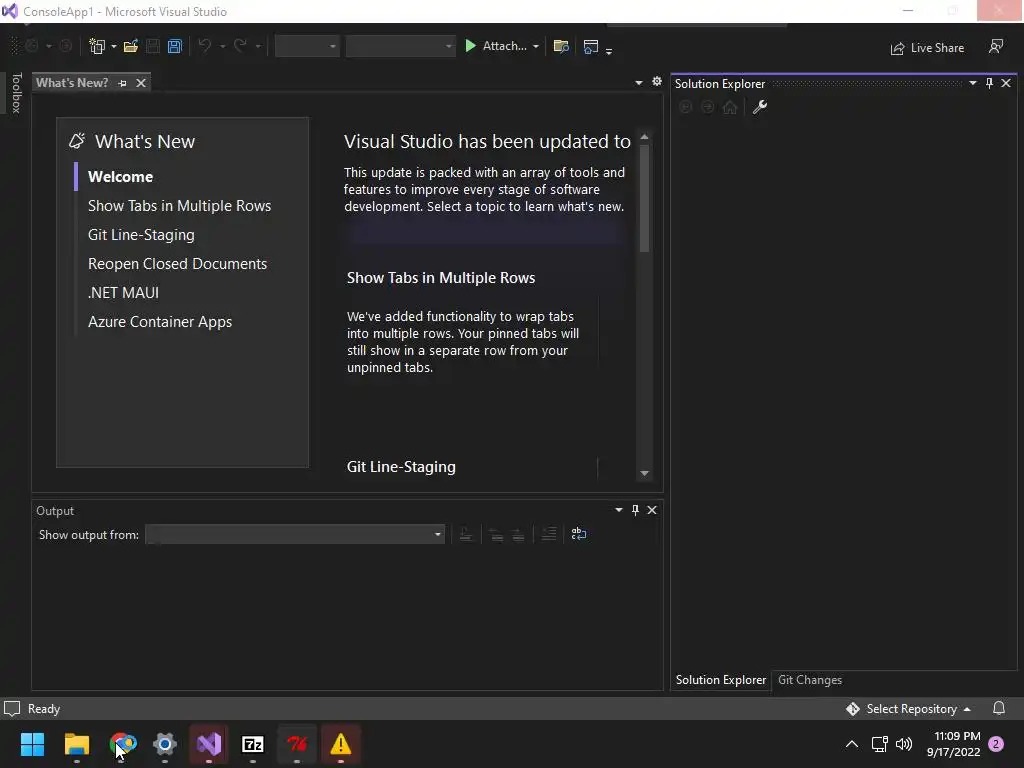
Task: Click Go to Previous Message icon
Action: pos(496,535)
